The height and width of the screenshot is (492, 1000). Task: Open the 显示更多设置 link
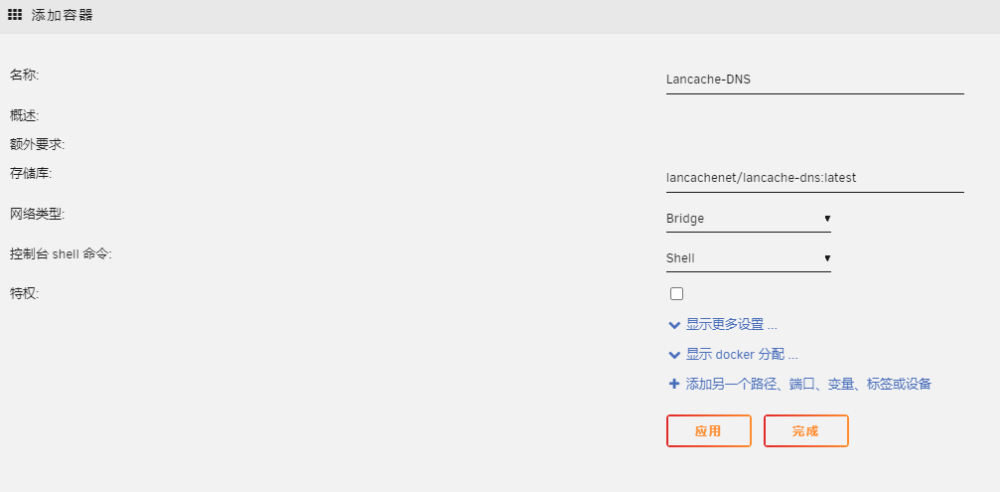click(731, 325)
